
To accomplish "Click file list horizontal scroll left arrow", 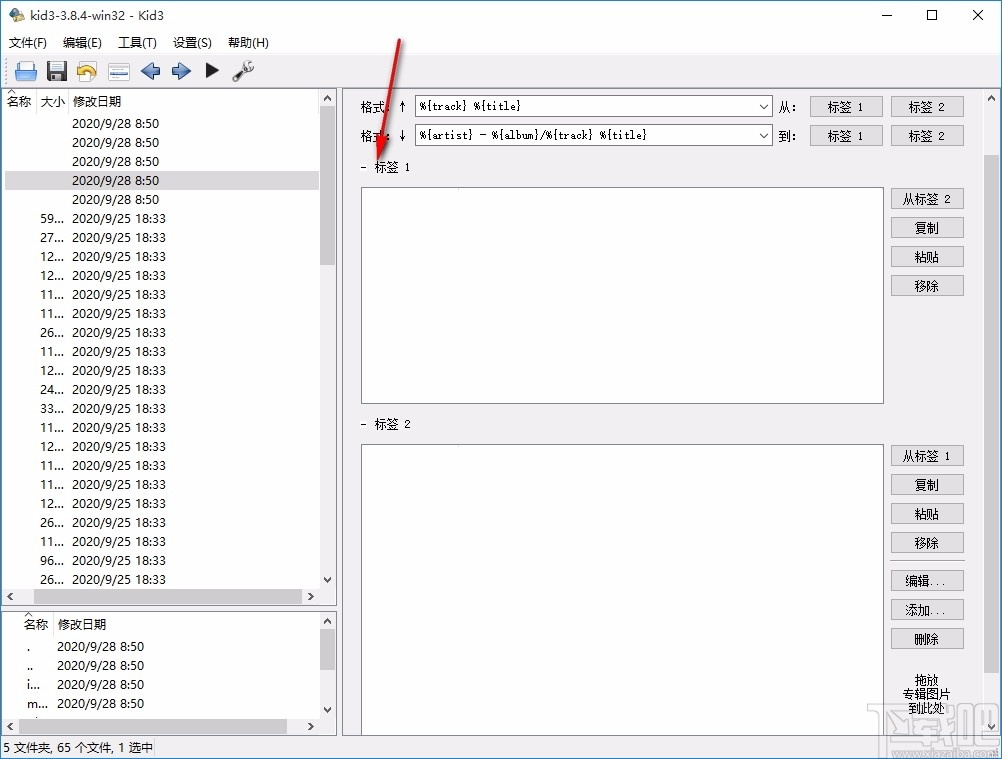I will tap(10, 596).
